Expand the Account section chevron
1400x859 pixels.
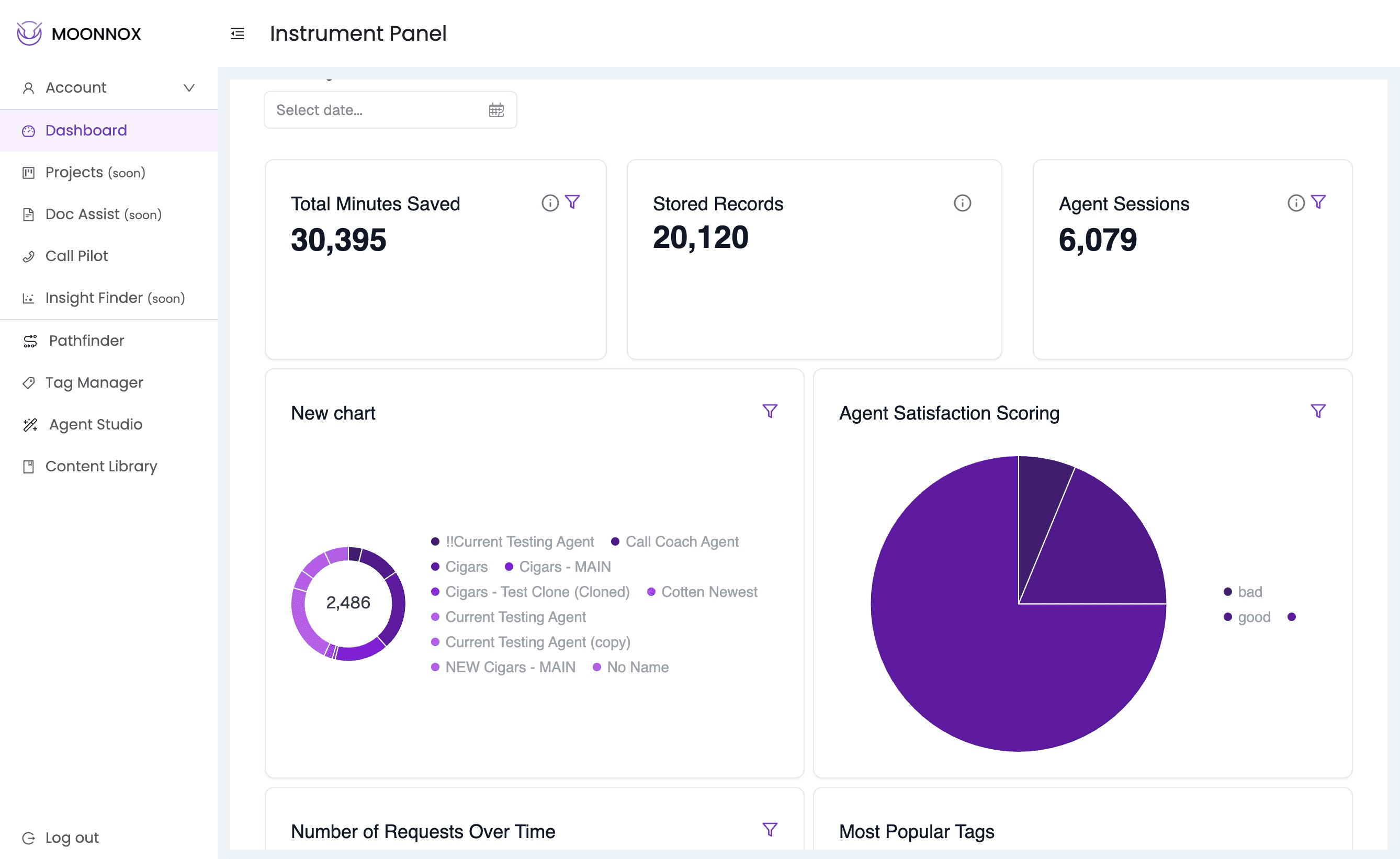(x=190, y=87)
